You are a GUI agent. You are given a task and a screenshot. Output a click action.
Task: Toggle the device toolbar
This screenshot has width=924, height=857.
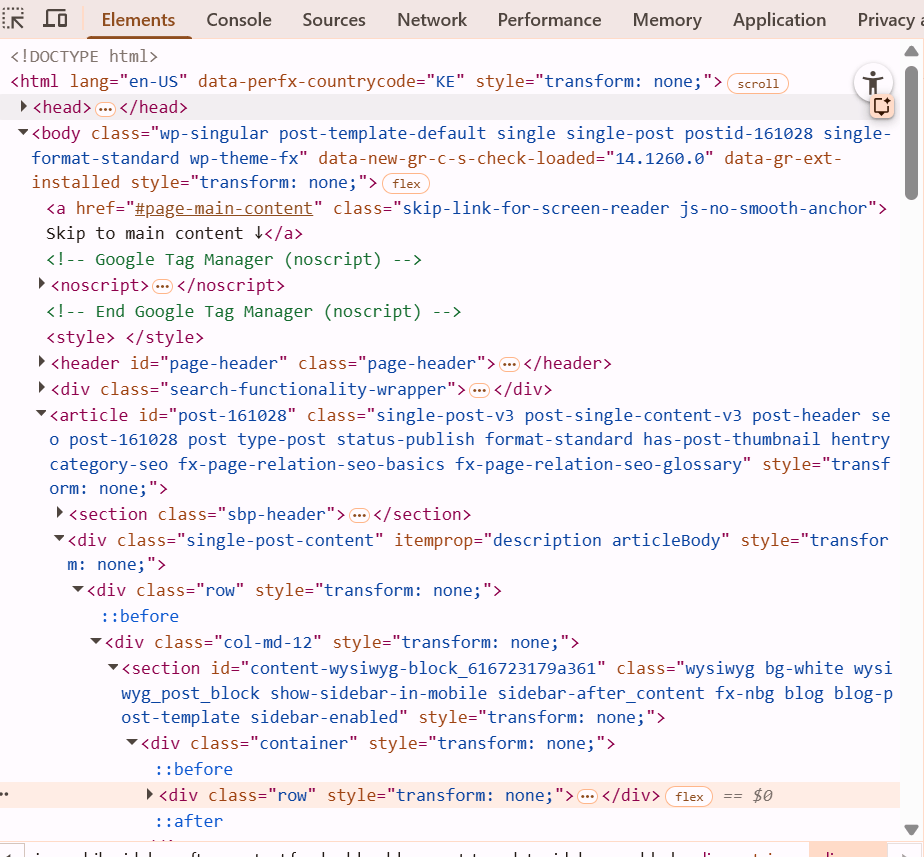55,18
